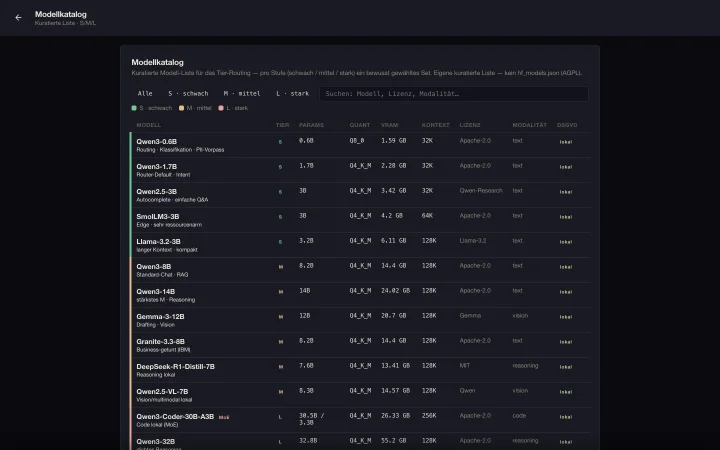720x450 pixels.
Task: Select the Qwen2.5-VL-7B model name
Action: [x=162, y=392]
